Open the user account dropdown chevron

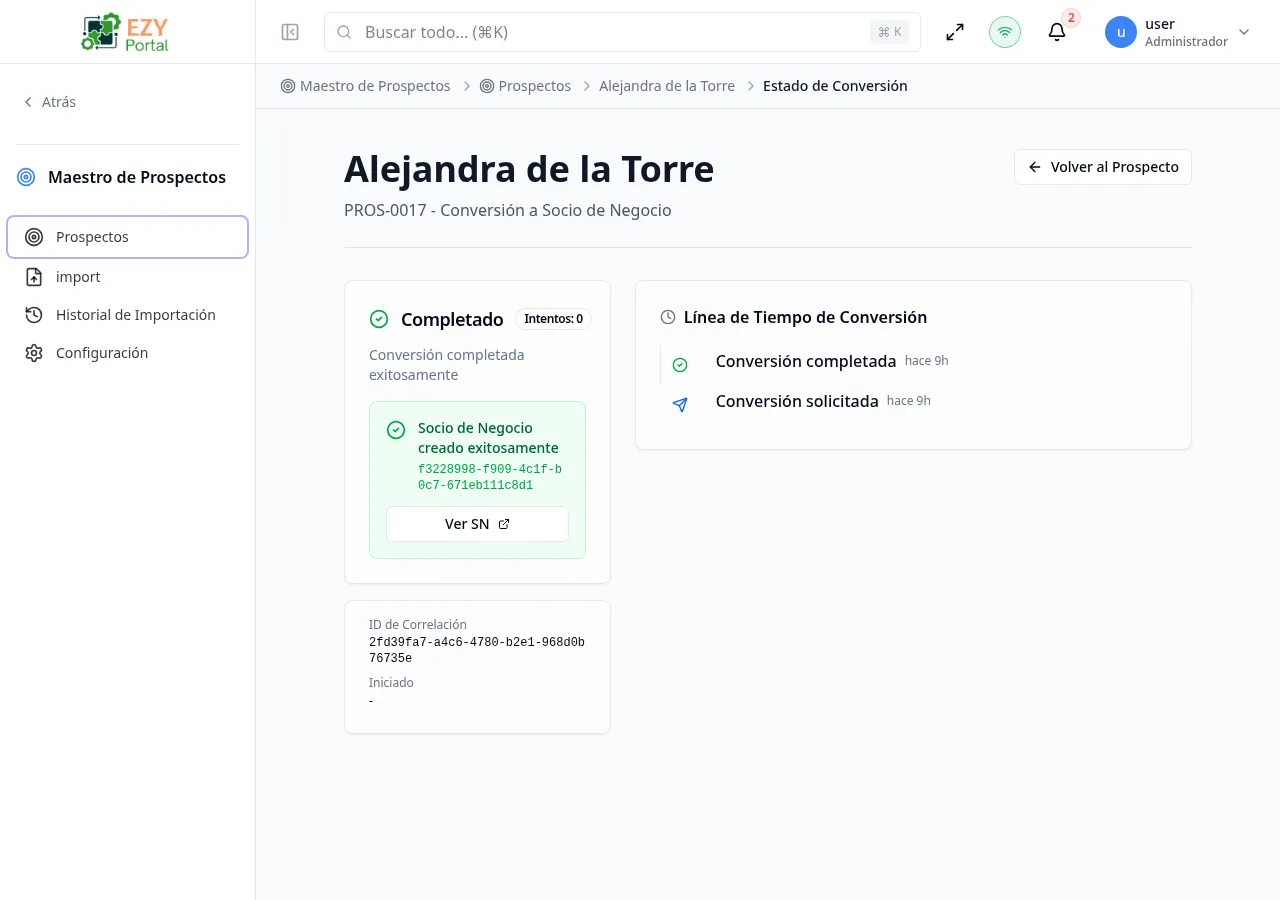click(x=1244, y=32)
